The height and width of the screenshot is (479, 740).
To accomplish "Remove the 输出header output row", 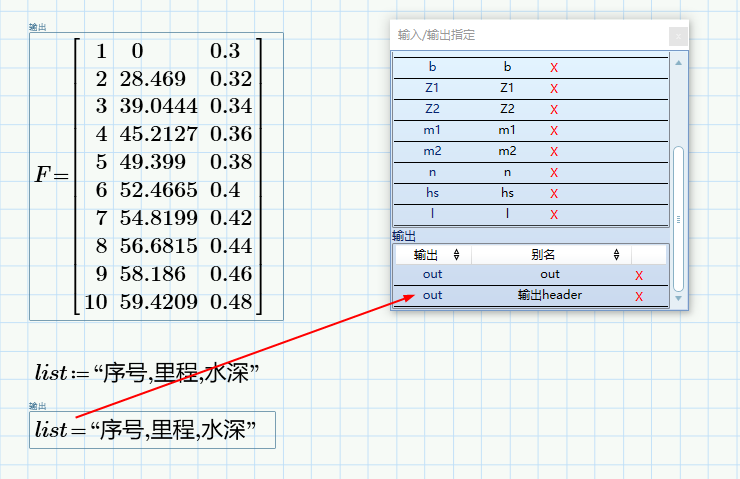I will pos(639,296).
